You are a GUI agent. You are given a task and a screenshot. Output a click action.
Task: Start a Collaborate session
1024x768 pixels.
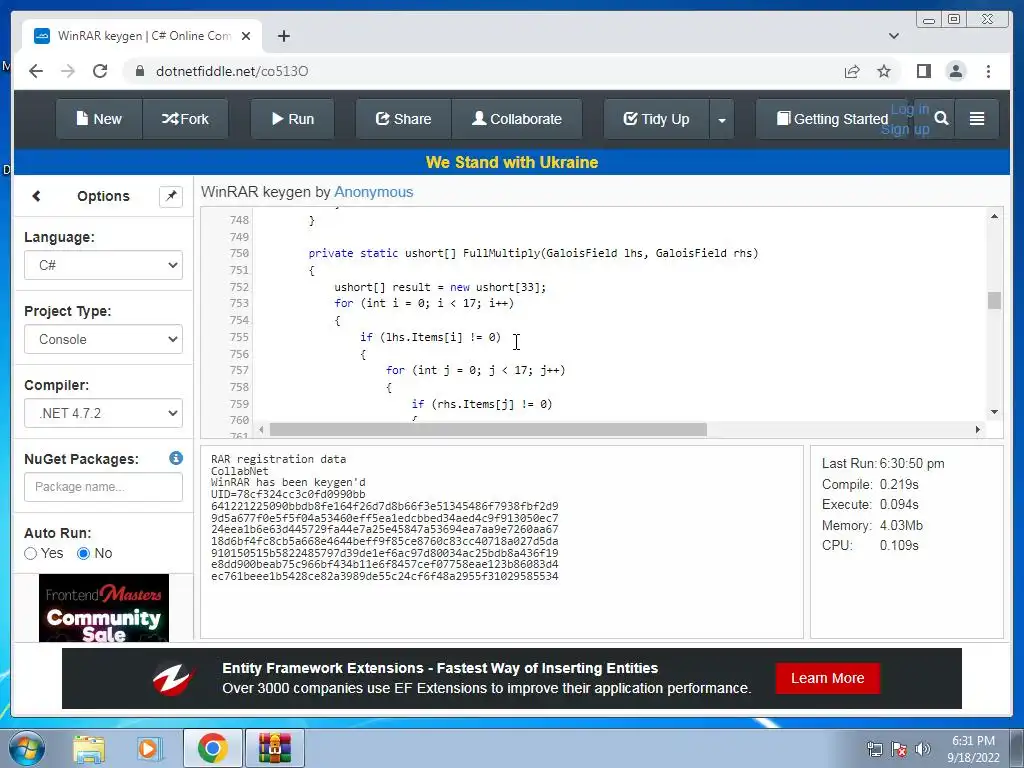click(517, 119)
